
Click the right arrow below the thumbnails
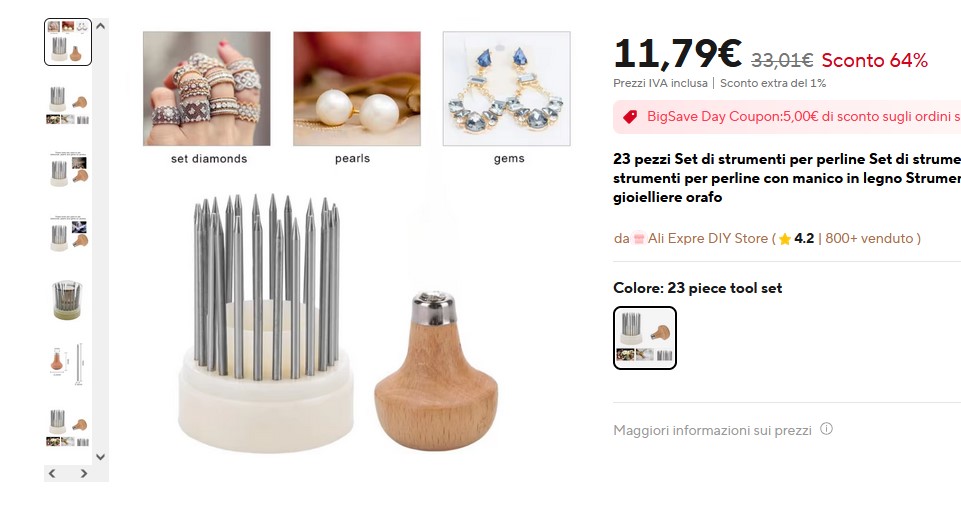coord(84,474)
